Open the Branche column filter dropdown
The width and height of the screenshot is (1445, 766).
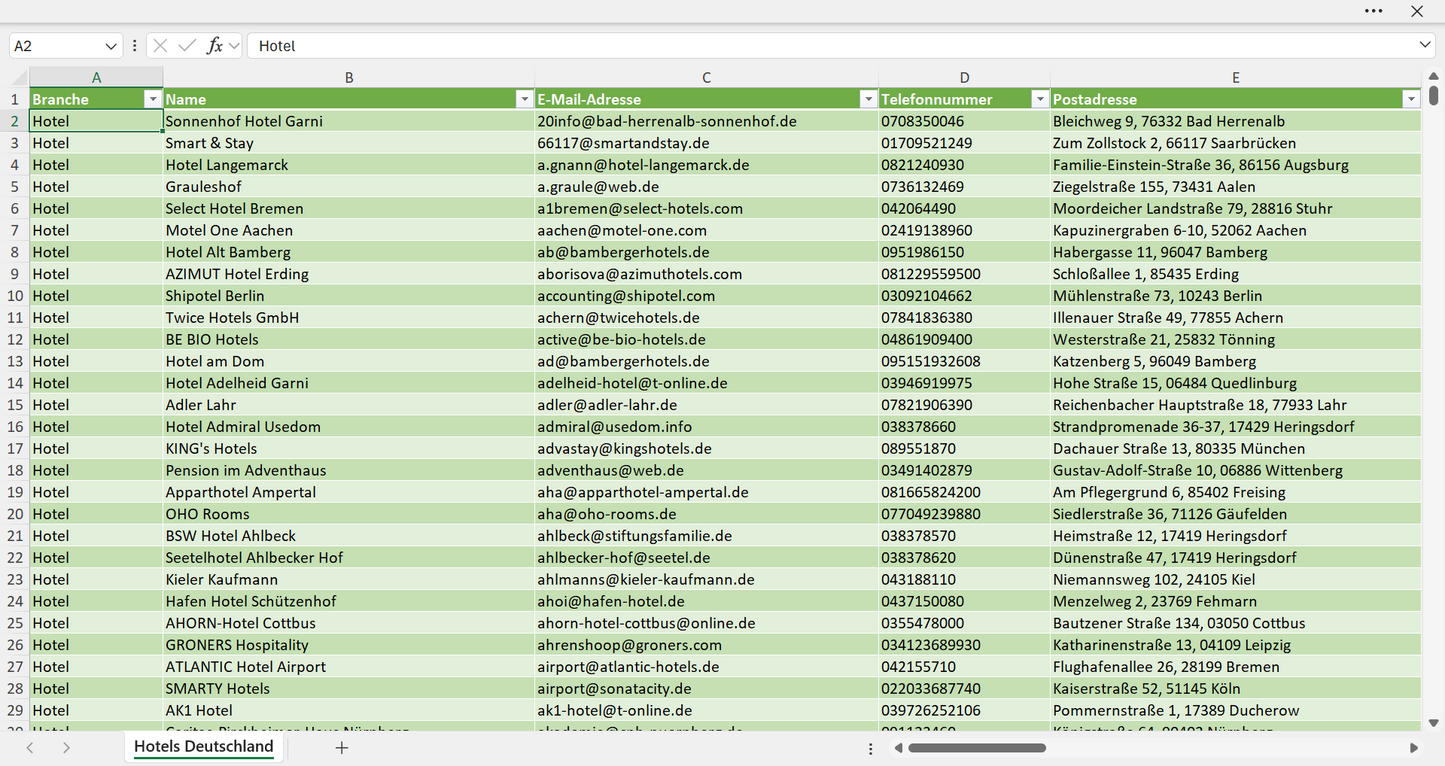pyautogui.click(x=152, y=99)
